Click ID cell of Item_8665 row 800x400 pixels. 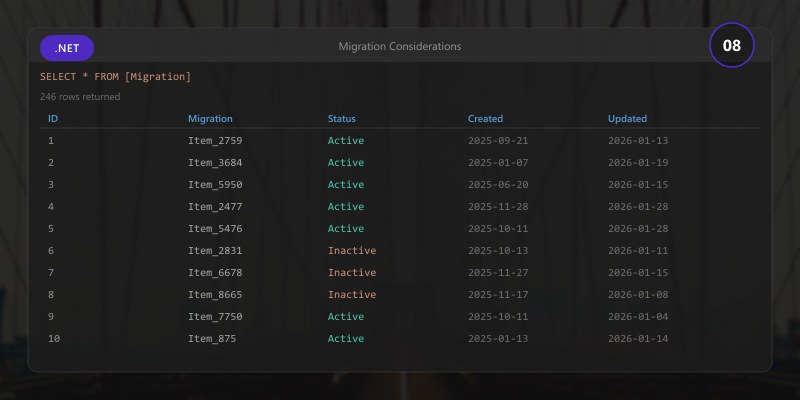(x=51, y=294)
